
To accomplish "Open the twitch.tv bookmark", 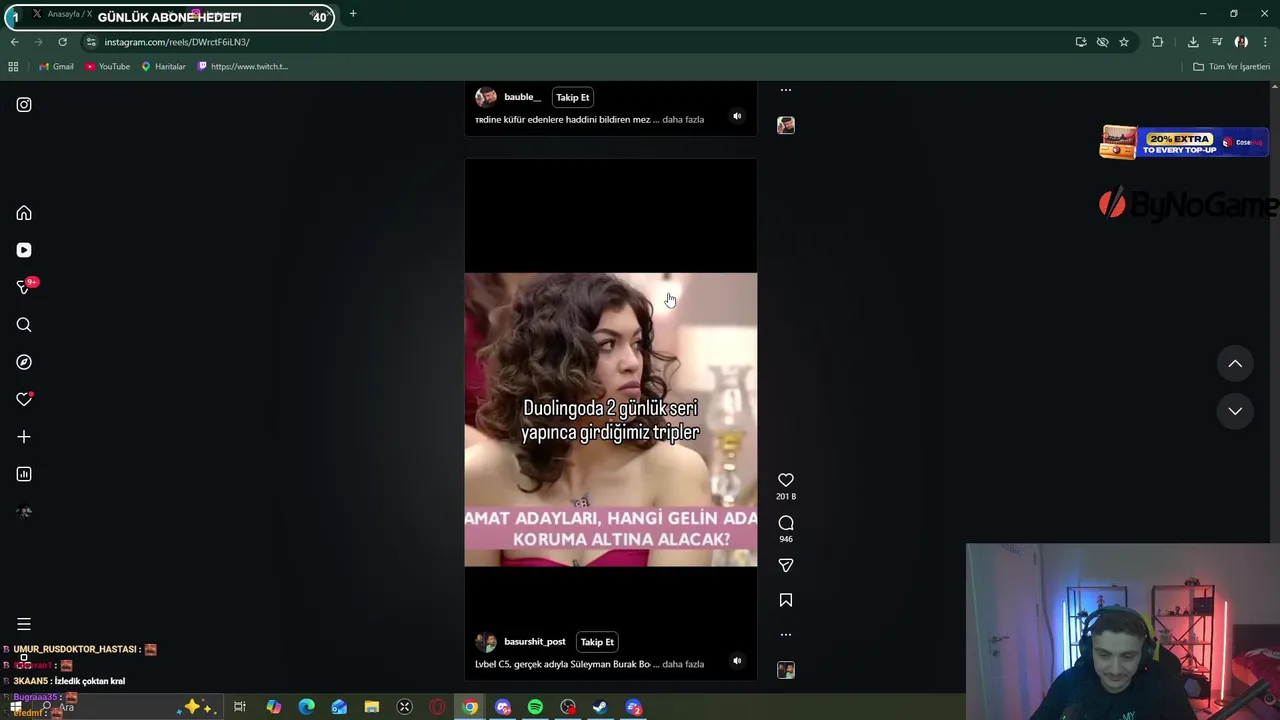I will (243, 67).
